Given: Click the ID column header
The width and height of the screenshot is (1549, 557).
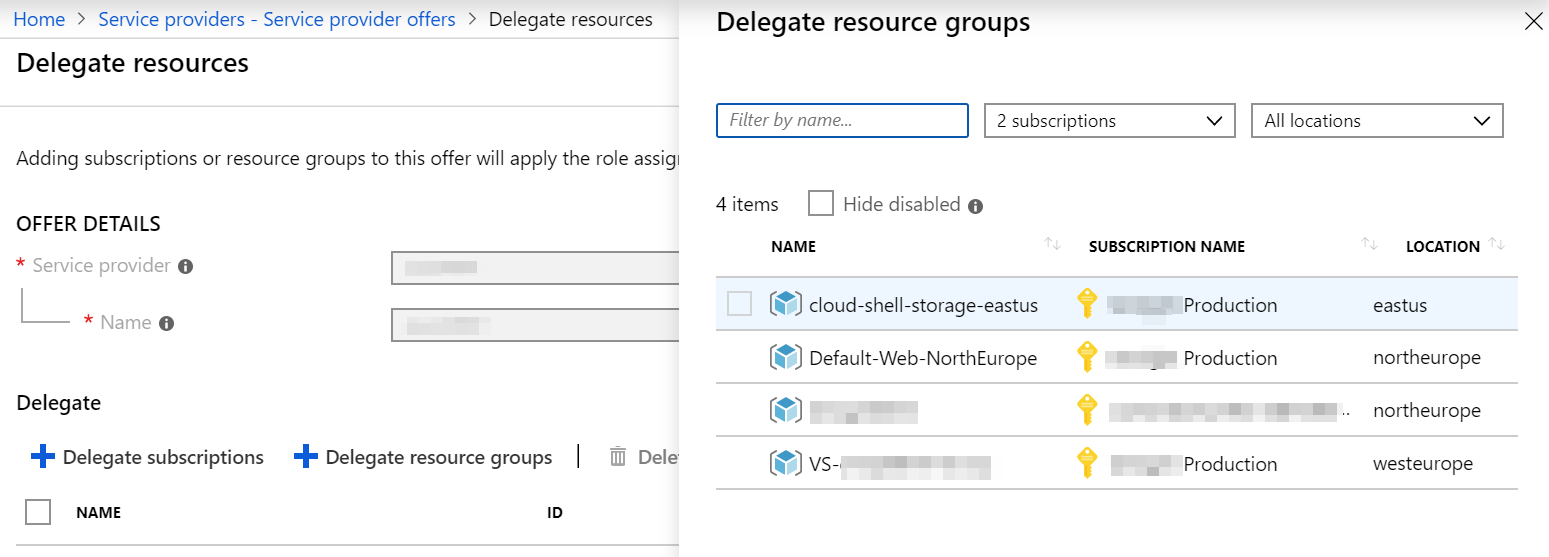Looking at the screenshot, I should 554,513.
